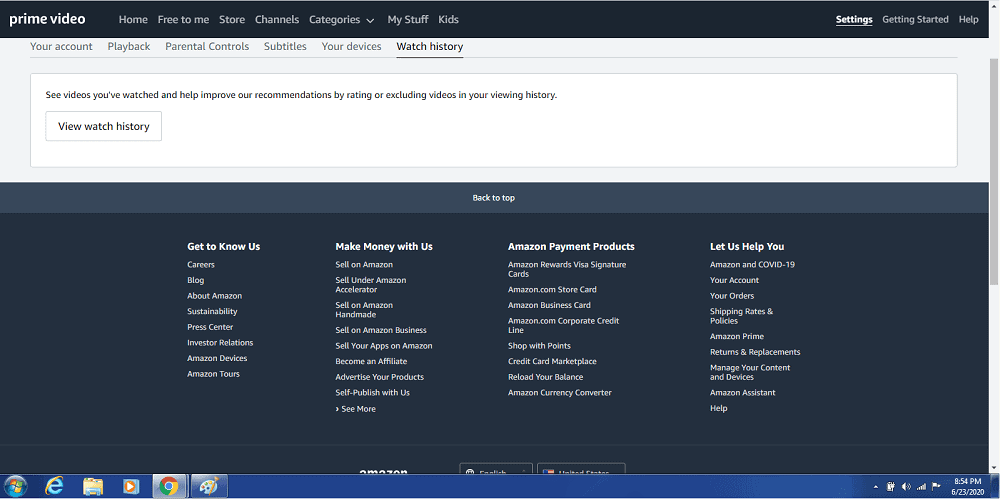Screen dimensions: 1000x499
Task: Open the Blog footer link
Action: (196, 280)
